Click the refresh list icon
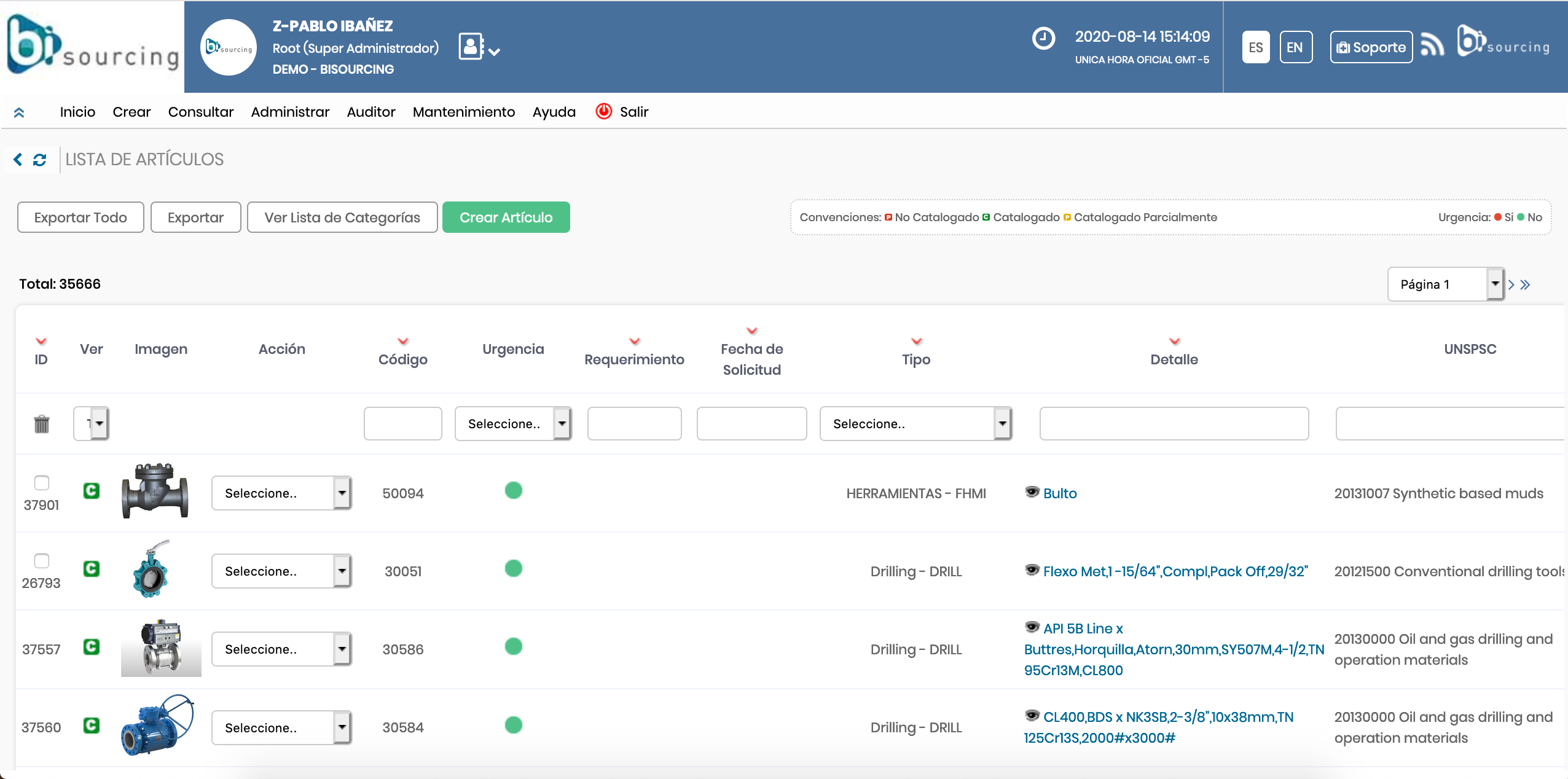This screenshot has width=1568, height=779. point(40,160)
